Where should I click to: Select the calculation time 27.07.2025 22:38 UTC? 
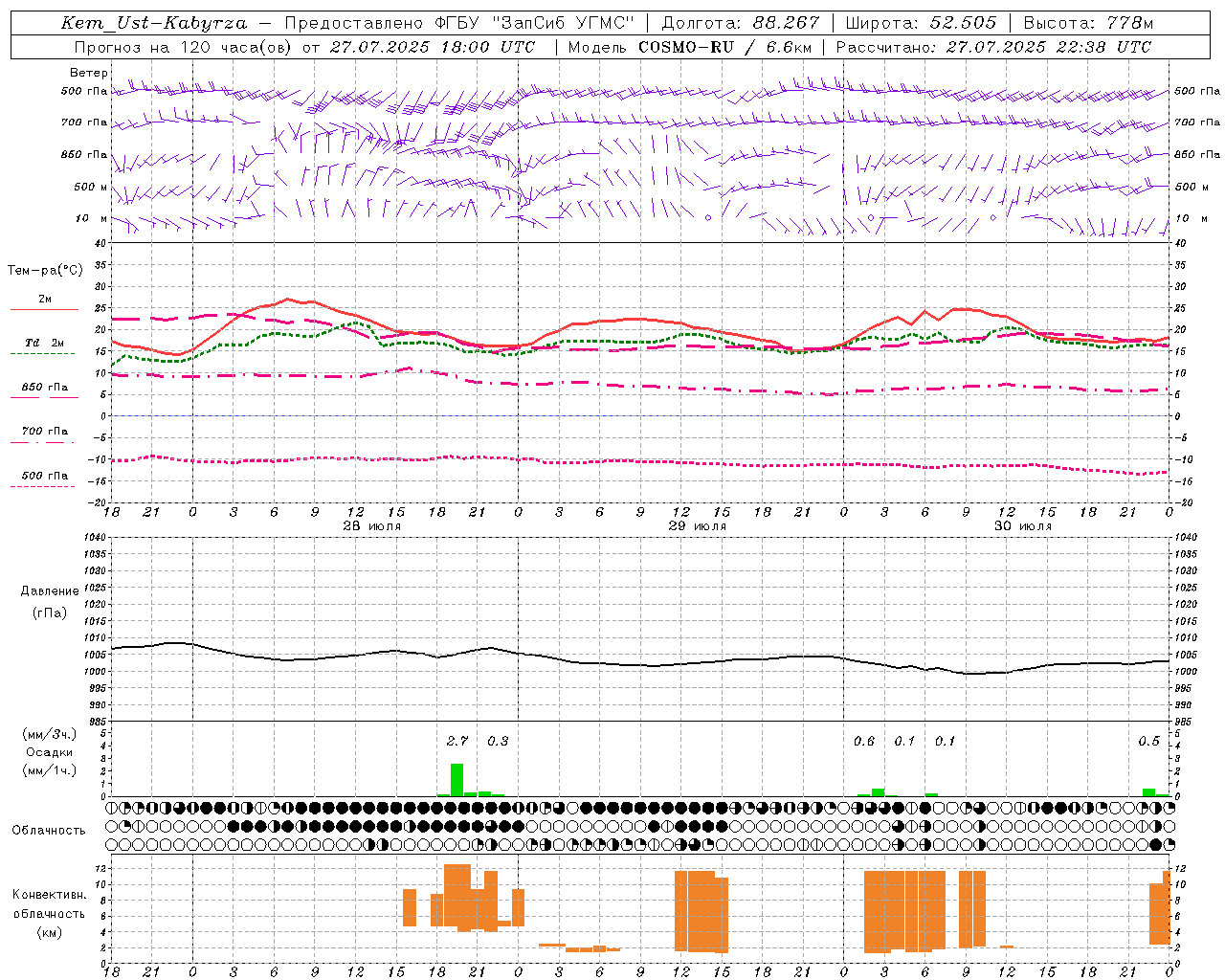click(x=1049, y=47)
